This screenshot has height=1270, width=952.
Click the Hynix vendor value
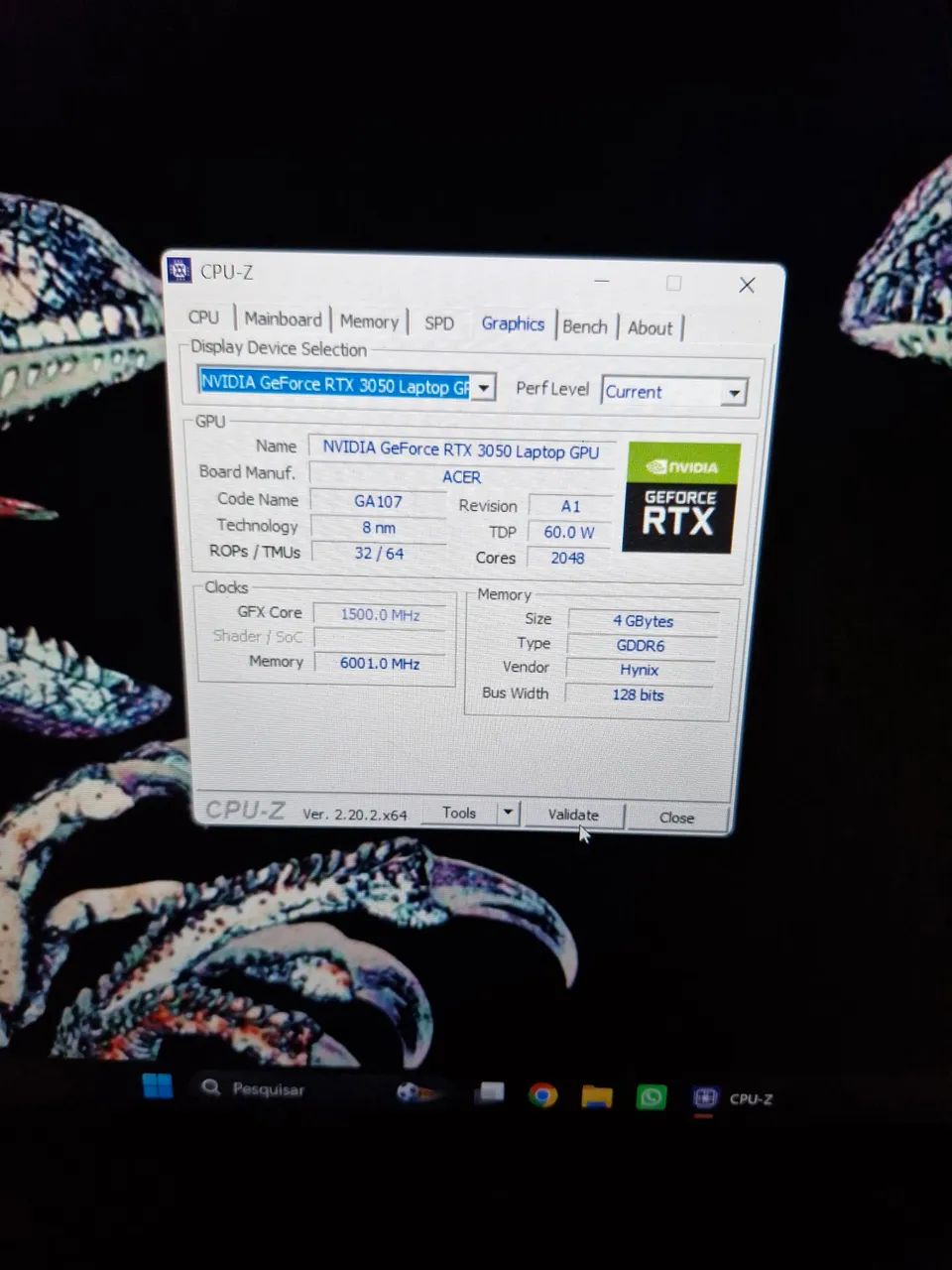coord(640,670)
